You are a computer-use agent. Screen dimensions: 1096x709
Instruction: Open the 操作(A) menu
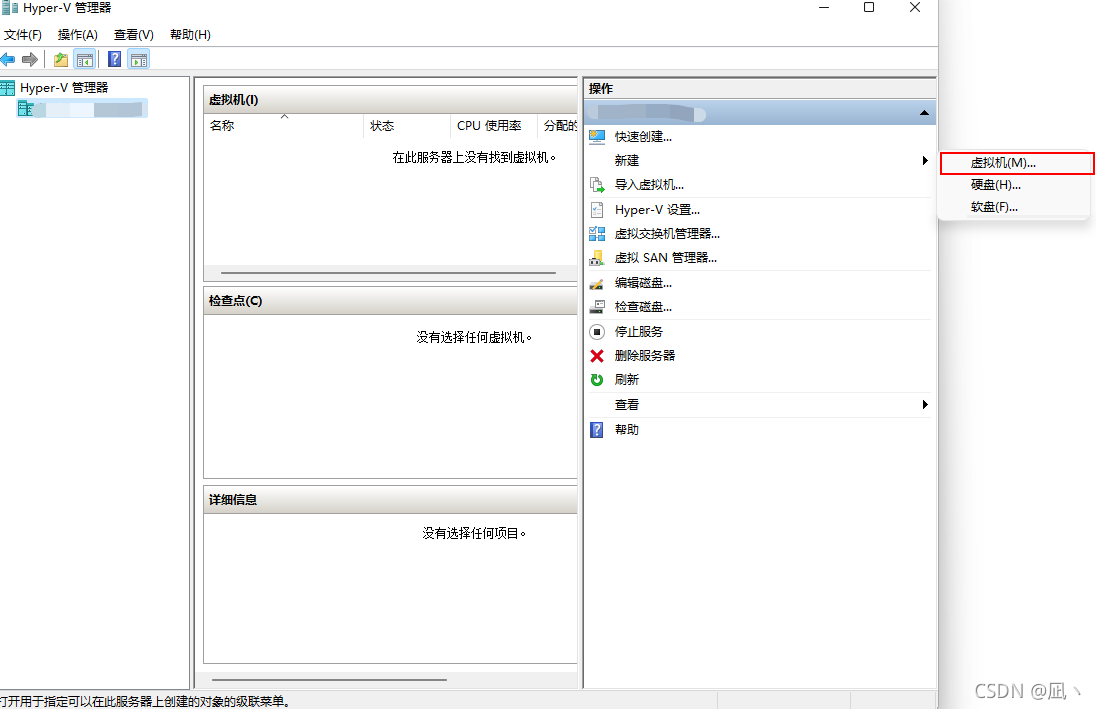point(78,35)
